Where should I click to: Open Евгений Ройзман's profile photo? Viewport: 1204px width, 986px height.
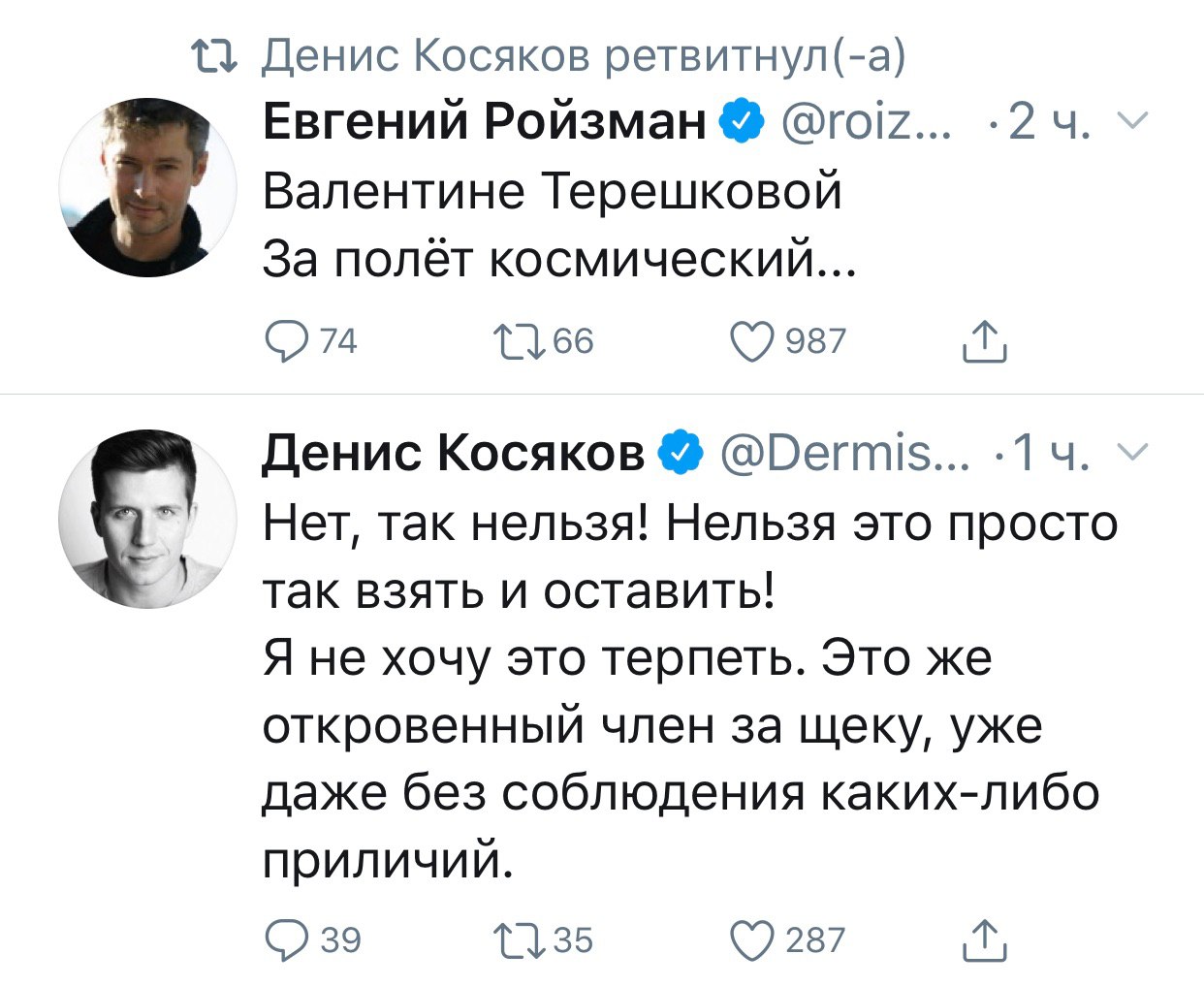147,187
